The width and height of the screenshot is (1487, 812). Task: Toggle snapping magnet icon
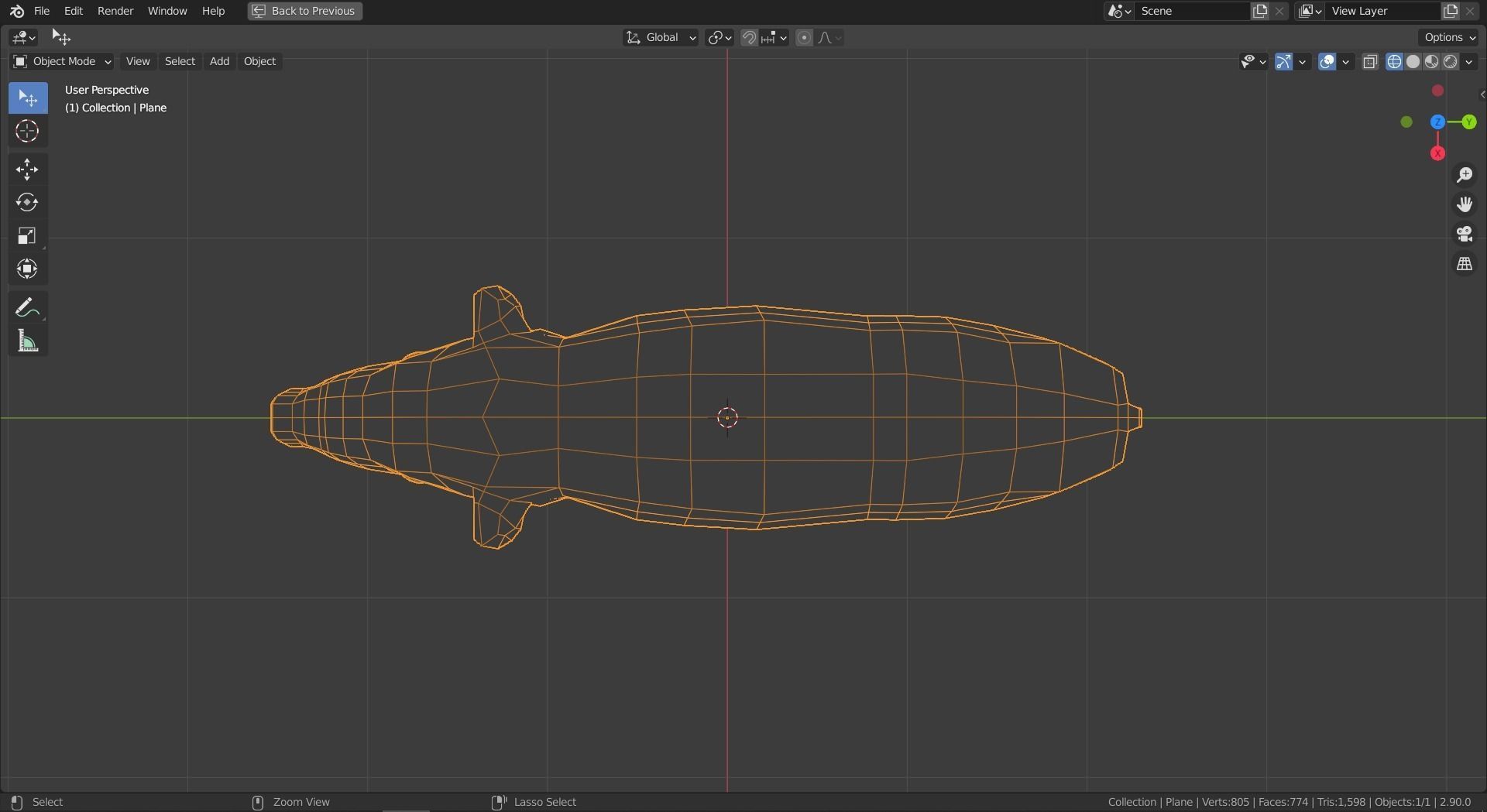click(x=749, y=37)
